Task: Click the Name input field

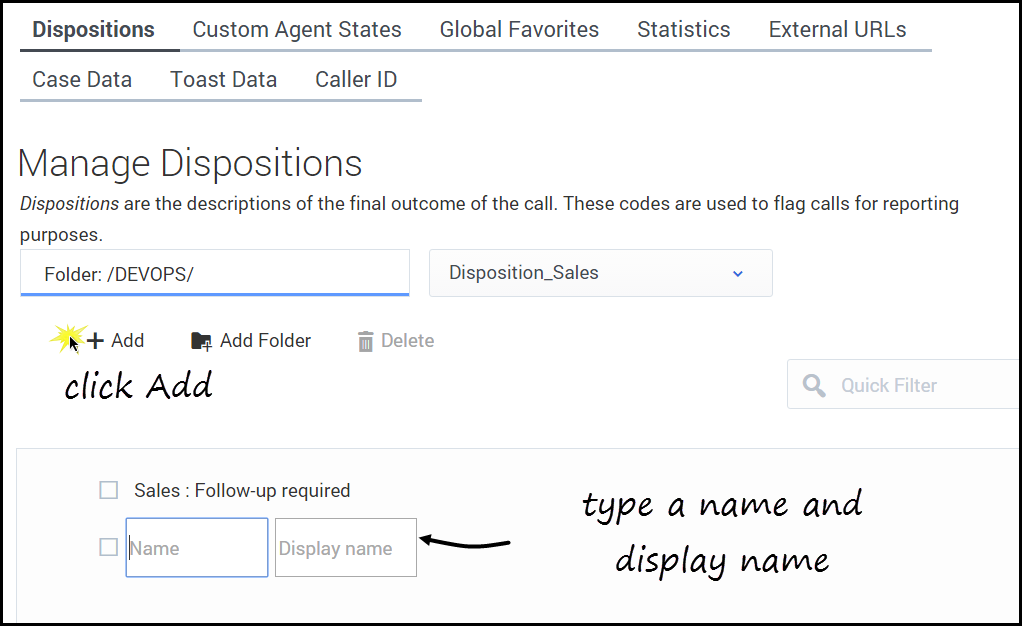Action: [x=197, y=547]
